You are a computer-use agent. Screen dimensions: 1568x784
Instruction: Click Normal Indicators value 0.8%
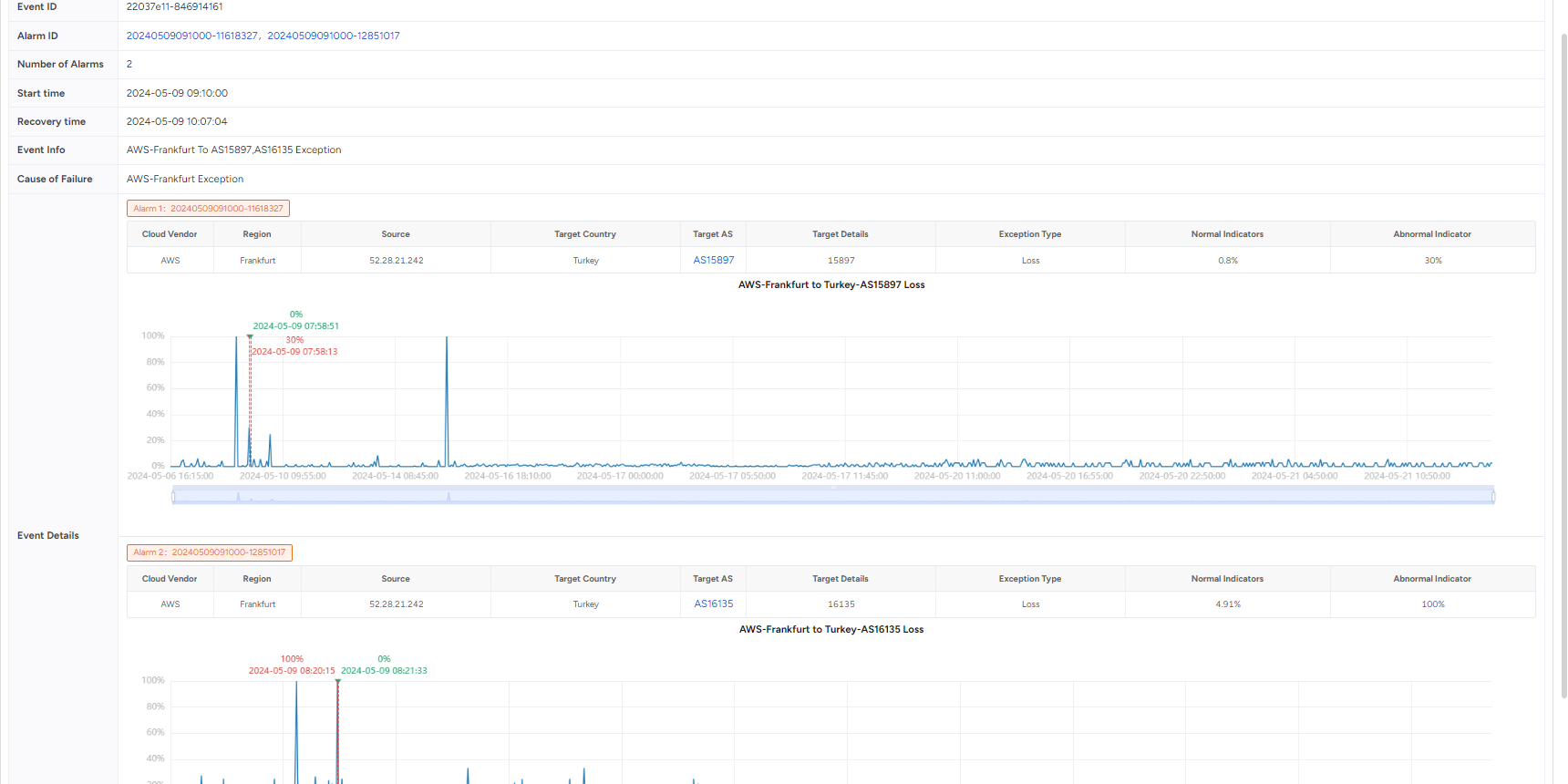click(x=1228, y=261)
